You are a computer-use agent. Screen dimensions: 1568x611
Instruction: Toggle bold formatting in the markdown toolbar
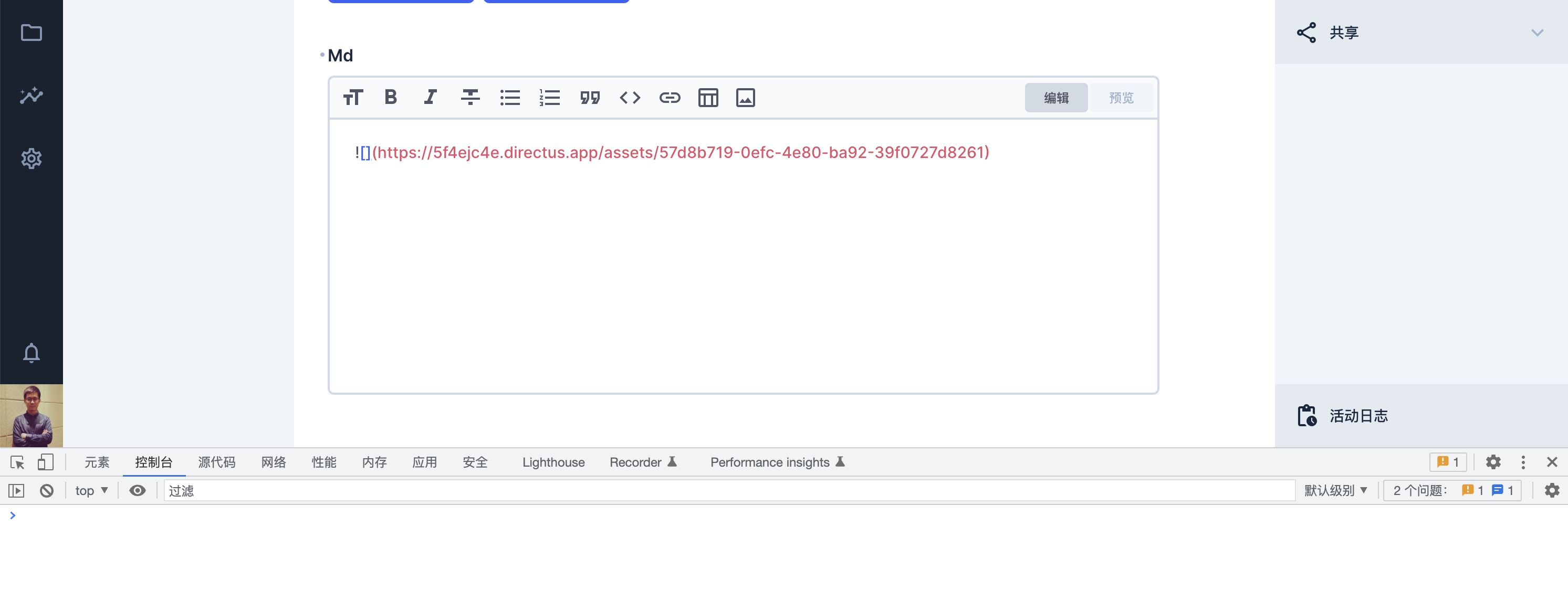click(391, 97)
